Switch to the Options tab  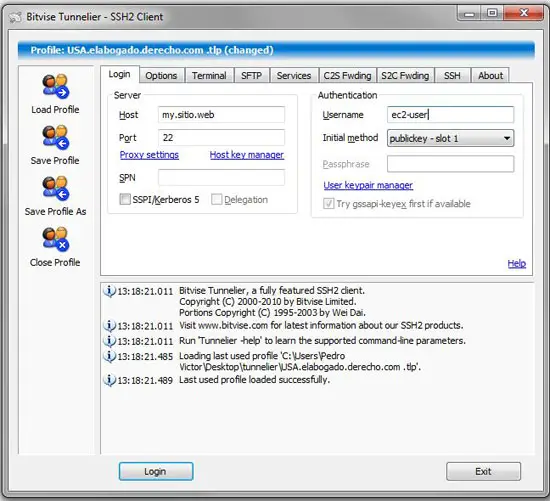(x=161, y=75)
